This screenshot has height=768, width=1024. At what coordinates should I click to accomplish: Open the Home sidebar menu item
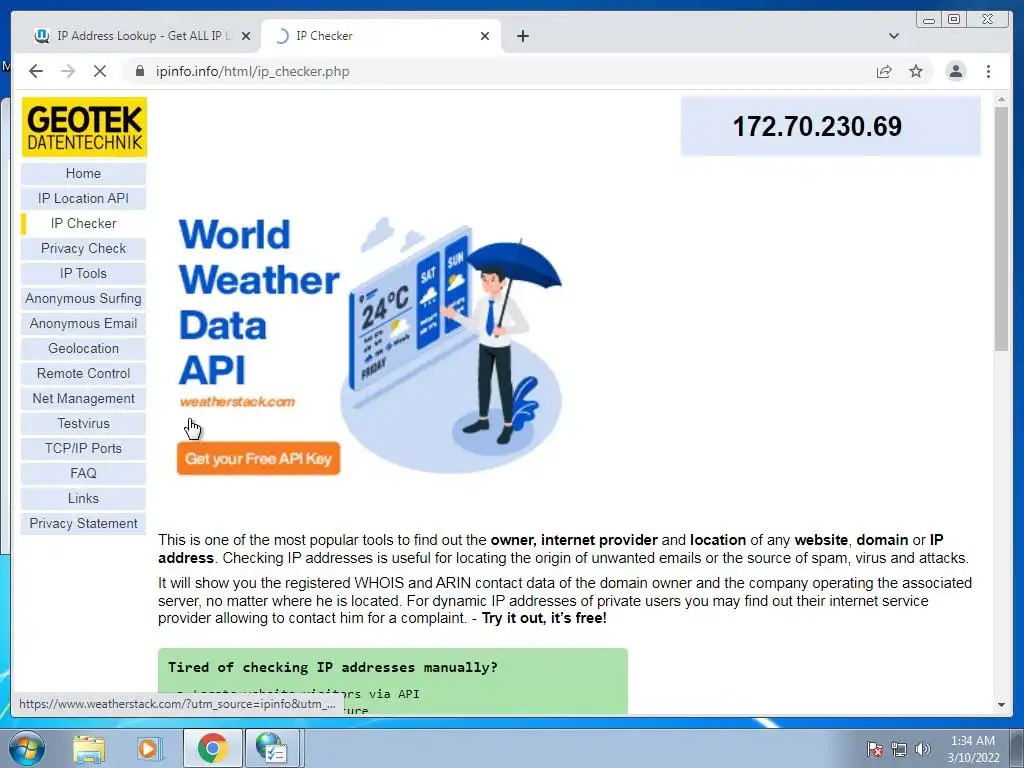tap(83, 174)
